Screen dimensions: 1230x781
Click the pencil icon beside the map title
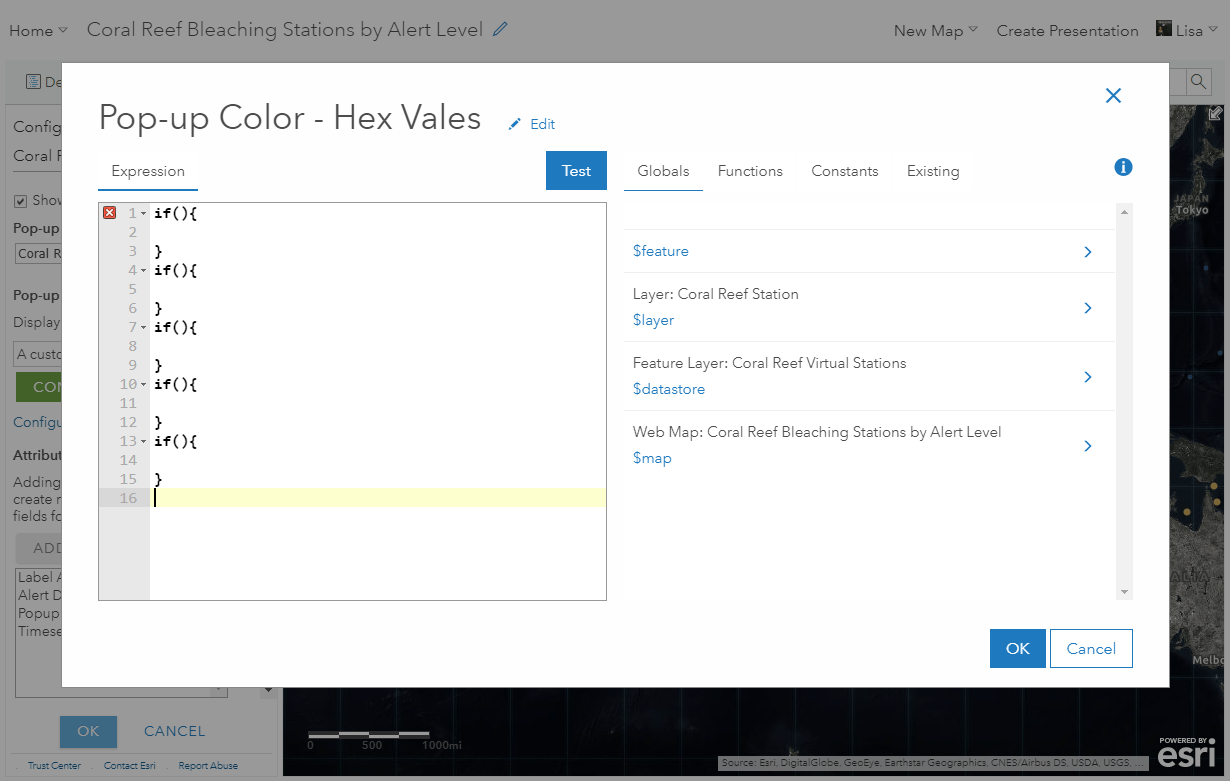500,30
